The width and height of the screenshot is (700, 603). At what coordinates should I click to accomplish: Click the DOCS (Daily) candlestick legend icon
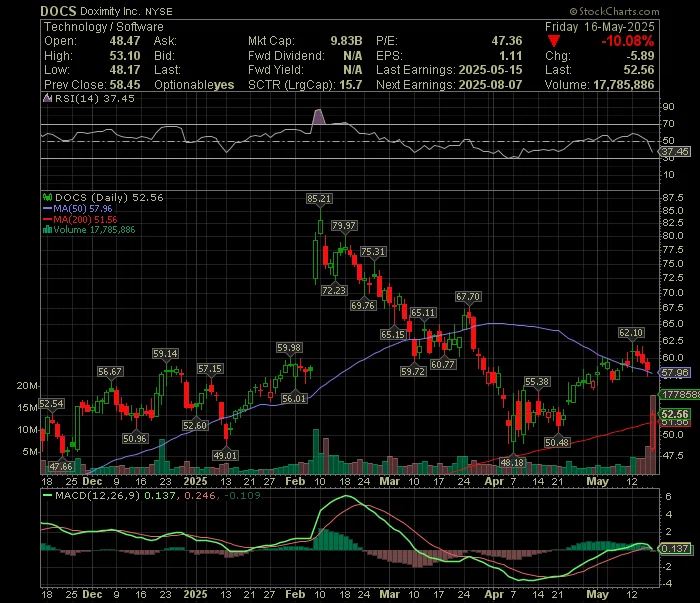tap(47, 197)
